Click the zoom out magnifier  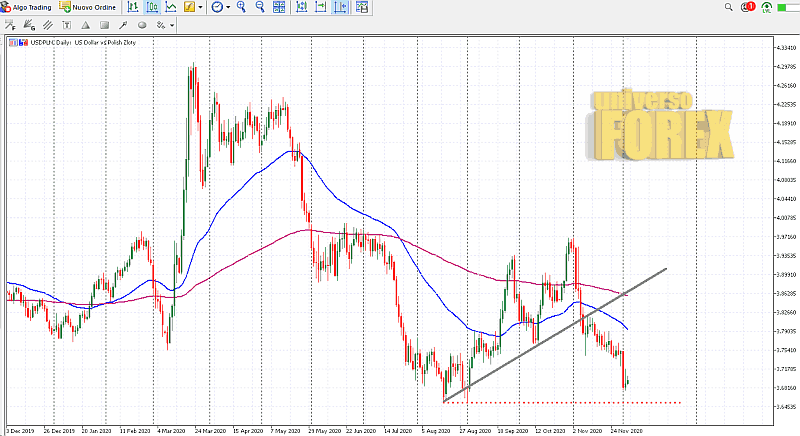click(260, 7)
